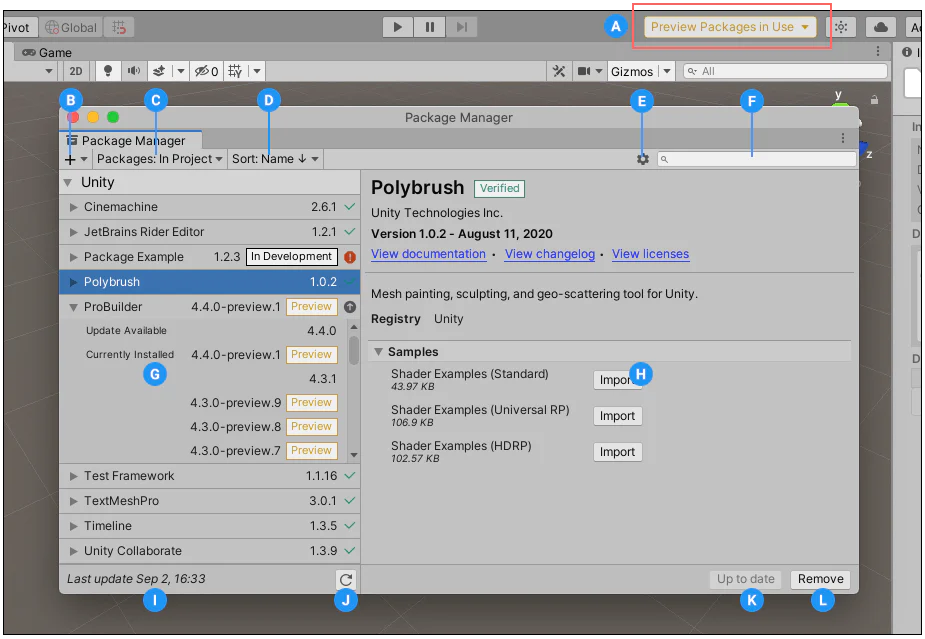Select the Test Framework package
The image size is (925, 639).
pos(209,476)
